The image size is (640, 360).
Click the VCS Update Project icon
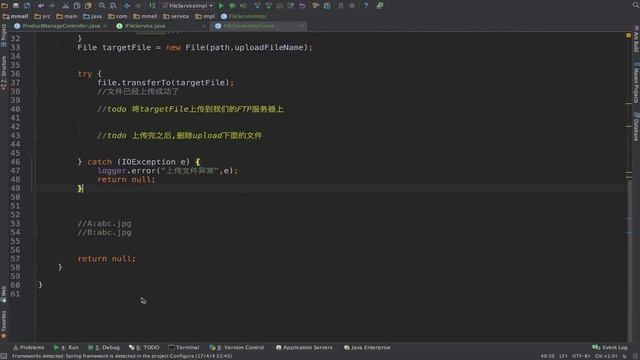(x=257, y=6)
